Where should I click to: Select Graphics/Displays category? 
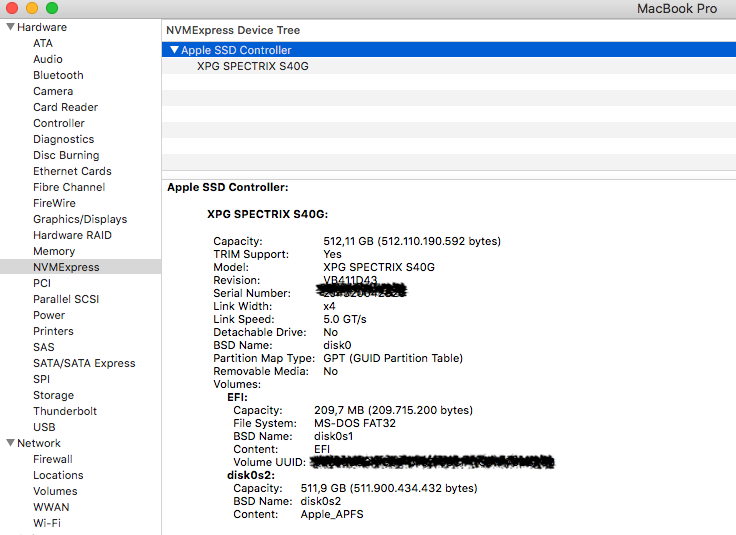(x=80, y=219)
